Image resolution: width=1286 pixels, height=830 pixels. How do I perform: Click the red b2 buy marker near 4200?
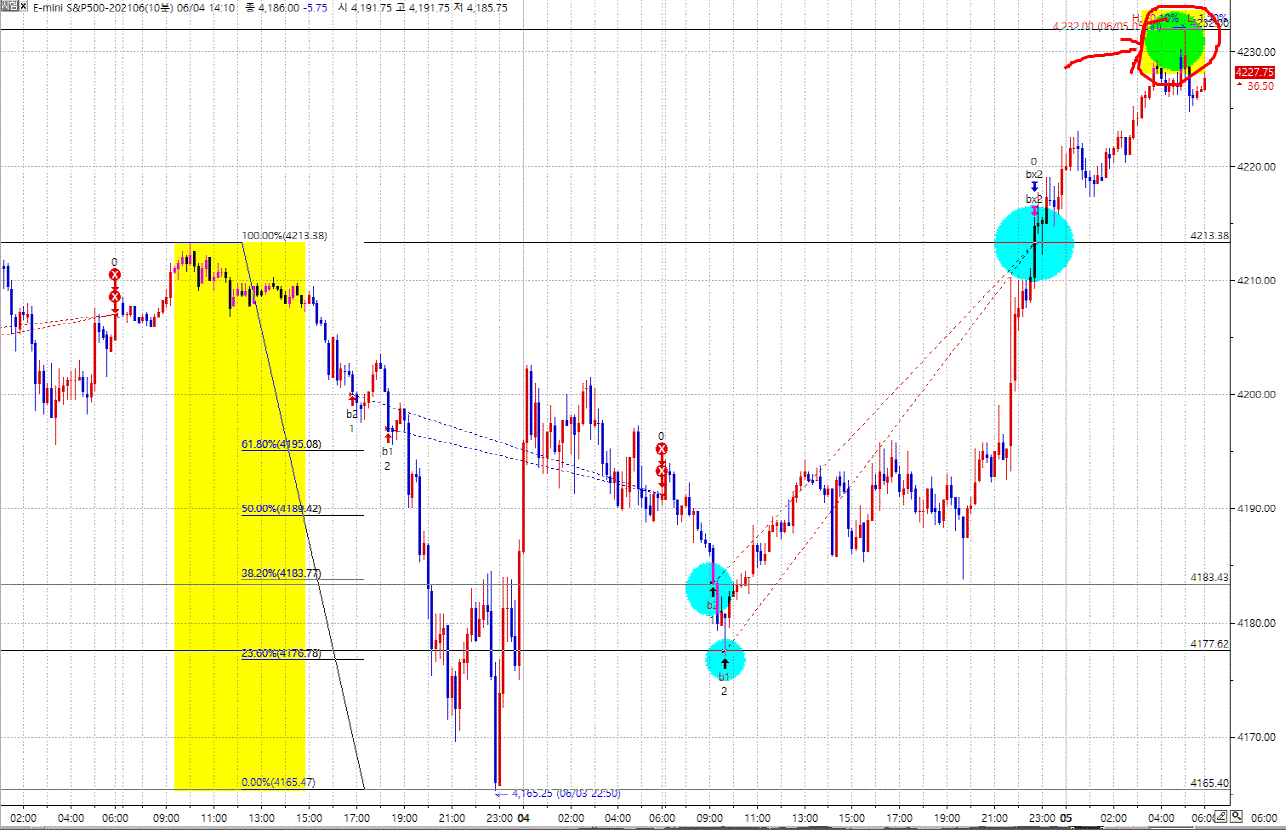(x=353, y=400)
